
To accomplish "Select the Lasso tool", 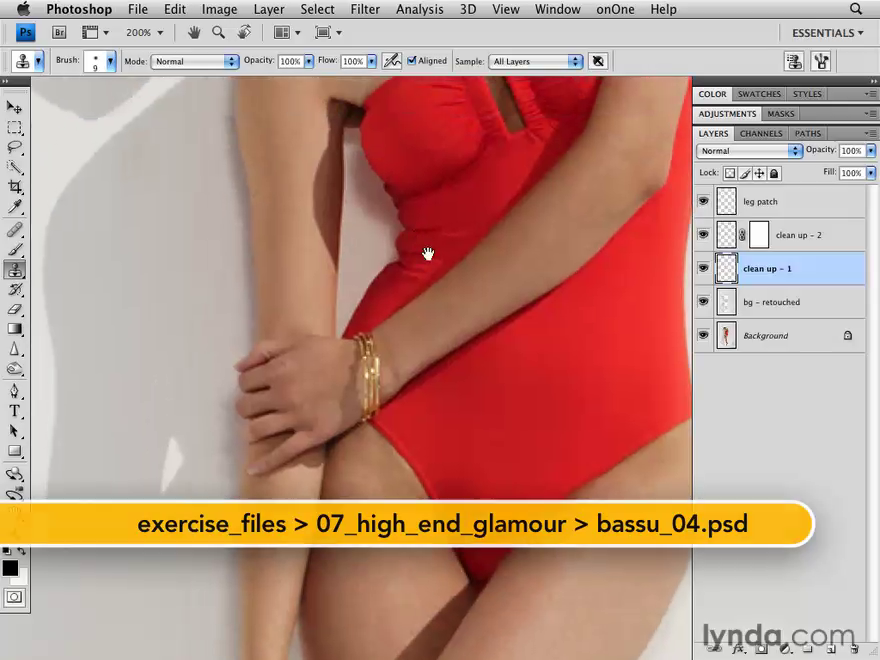I will [15, 148].
